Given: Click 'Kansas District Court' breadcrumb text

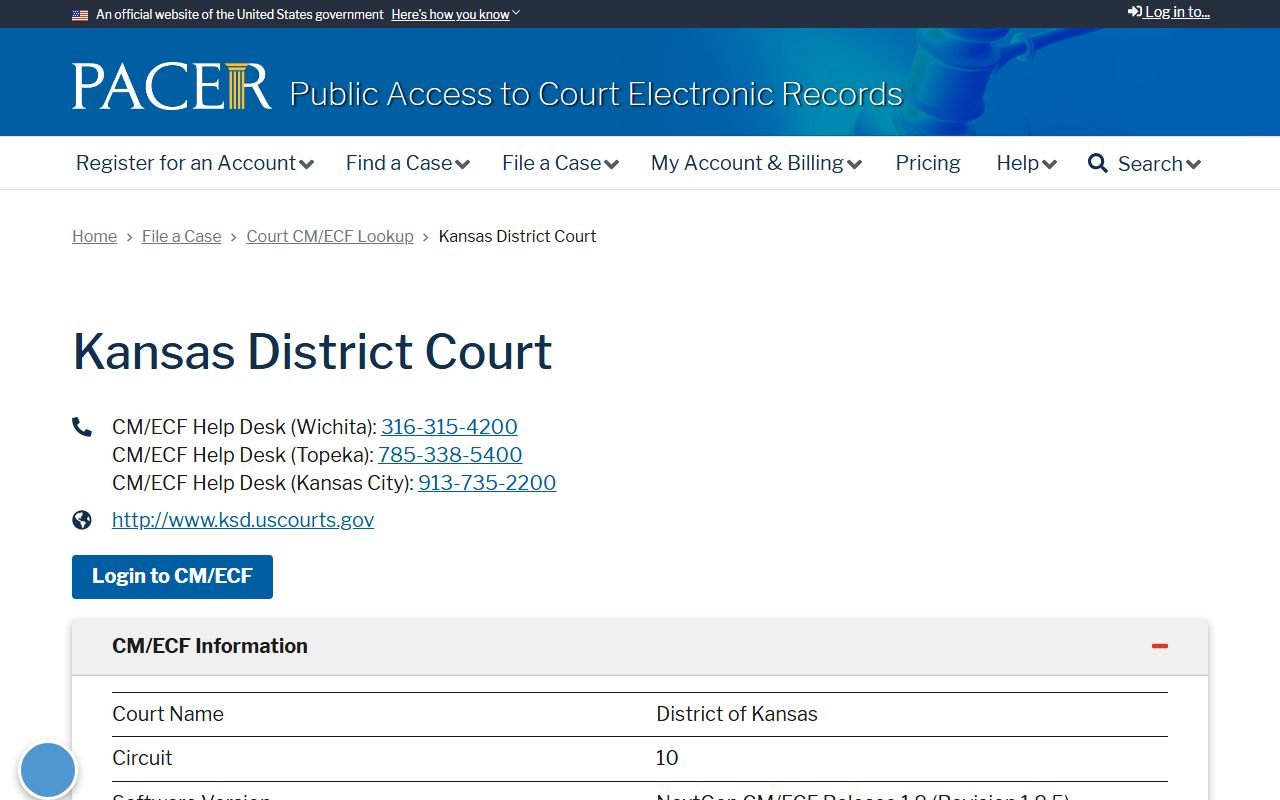Looking at the screenshot, I should point(518,236).
